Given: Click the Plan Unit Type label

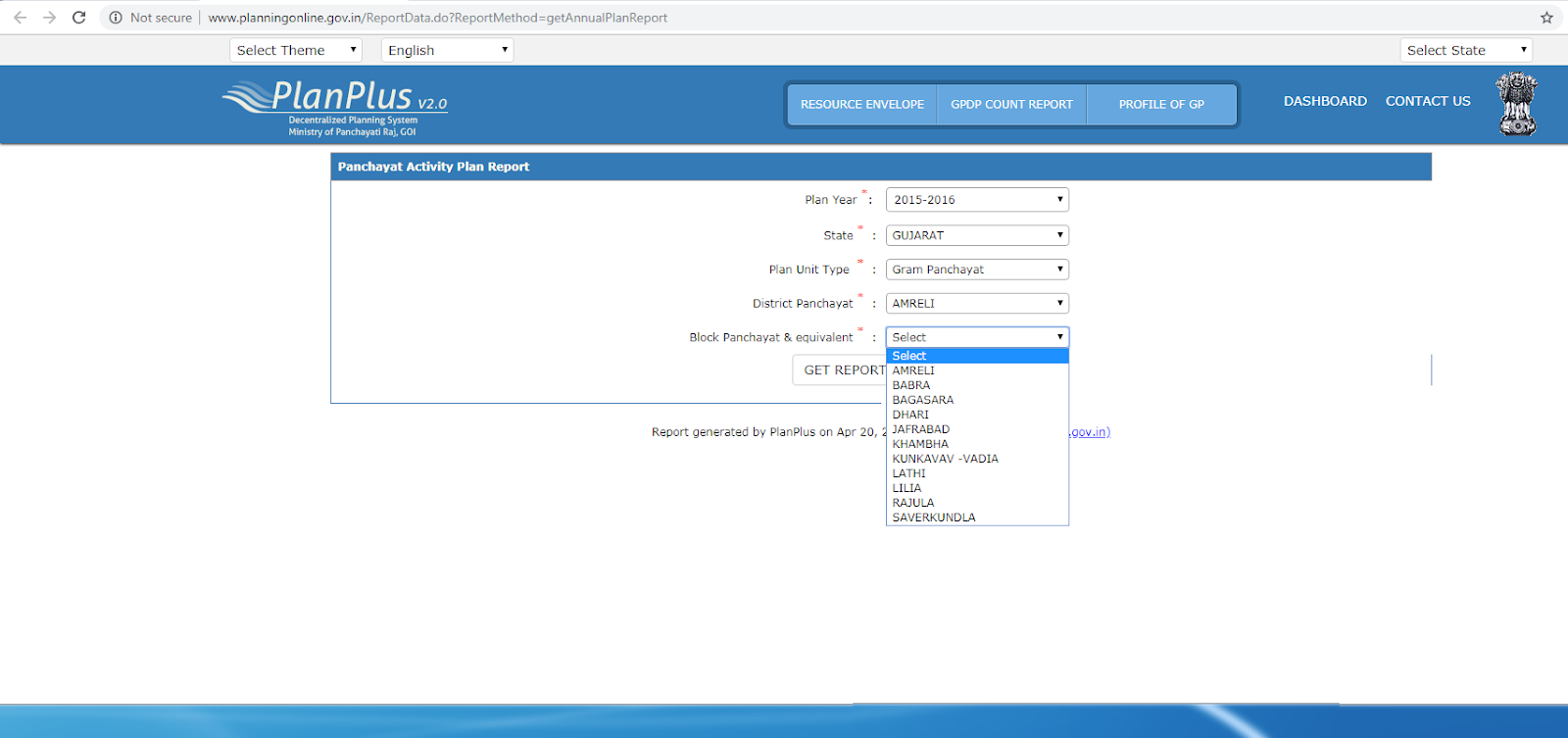Looking at the screenshot, I should click(x=809, y=270).
